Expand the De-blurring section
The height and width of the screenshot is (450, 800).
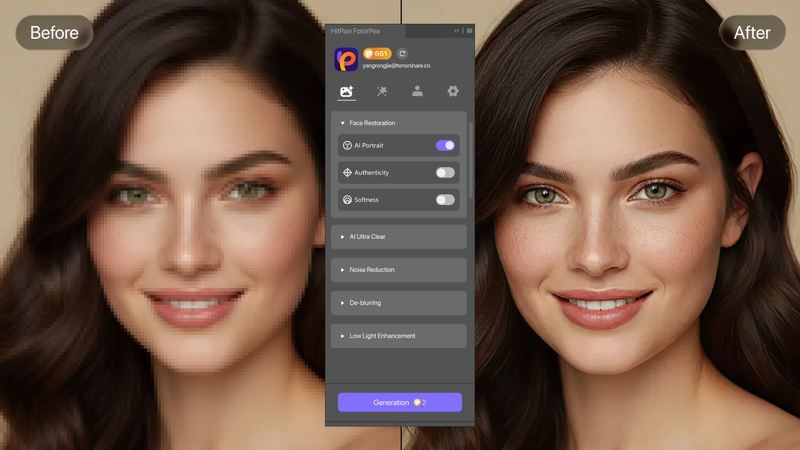pyautogui.click(x=398, y=303)
